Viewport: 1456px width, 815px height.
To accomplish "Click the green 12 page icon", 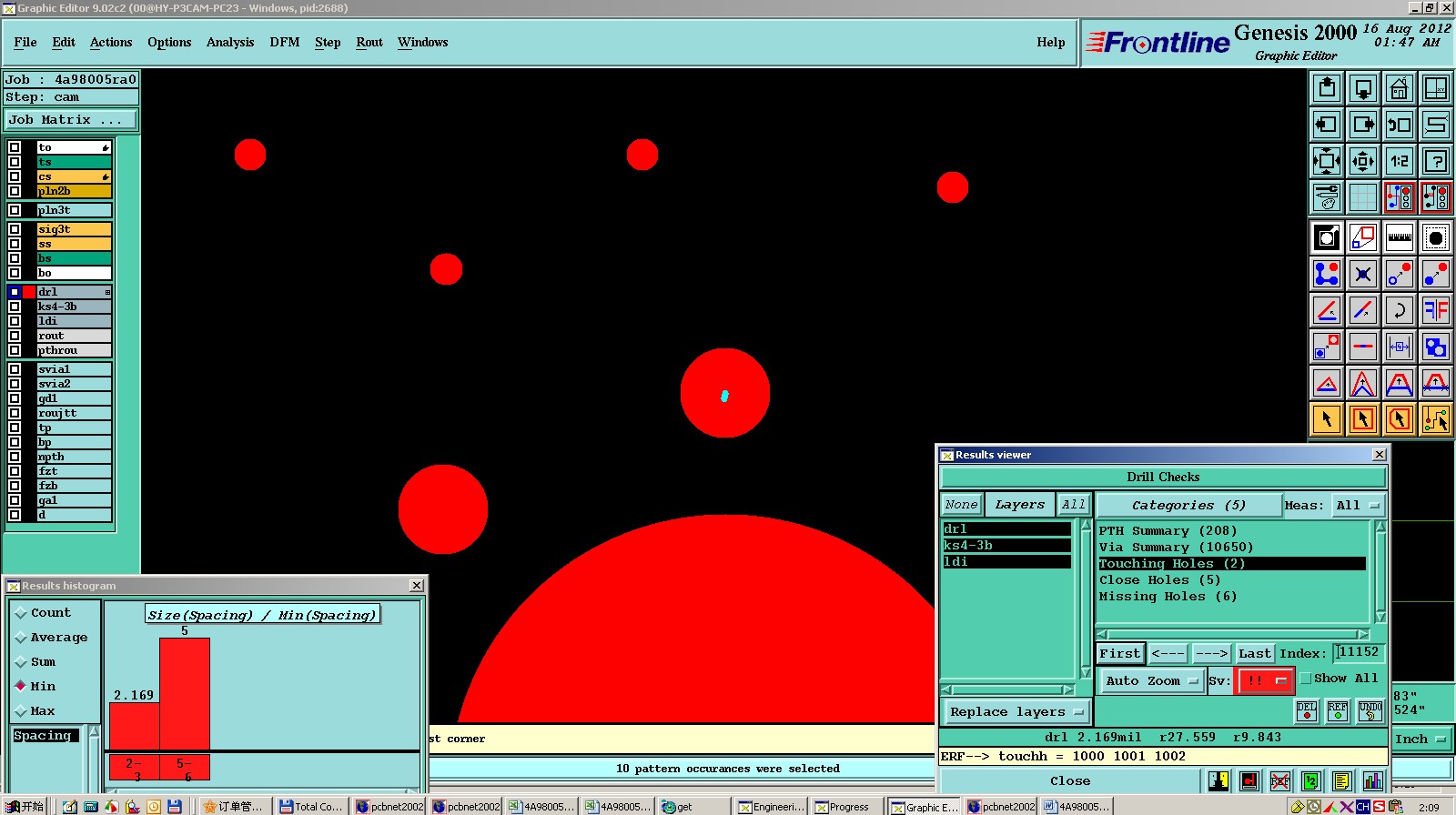I will pos(1310,780).
